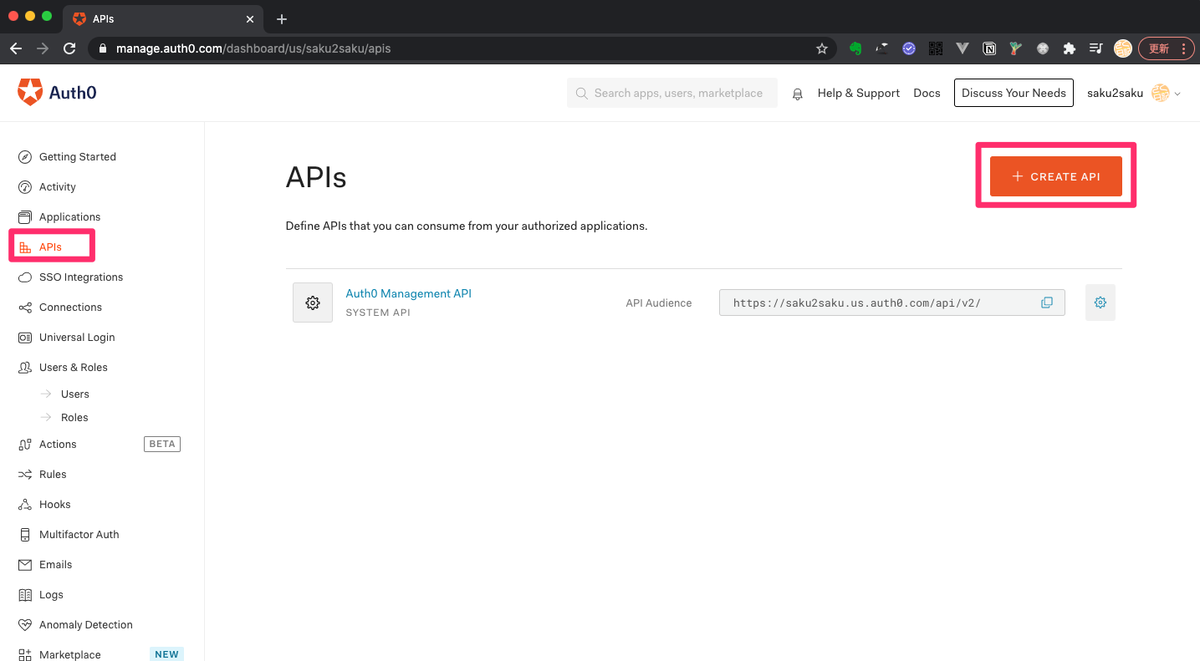Click Discuss Your Needs button
The width and height of the screenshot is (1200, 661).
click(x=1014, y=93)
